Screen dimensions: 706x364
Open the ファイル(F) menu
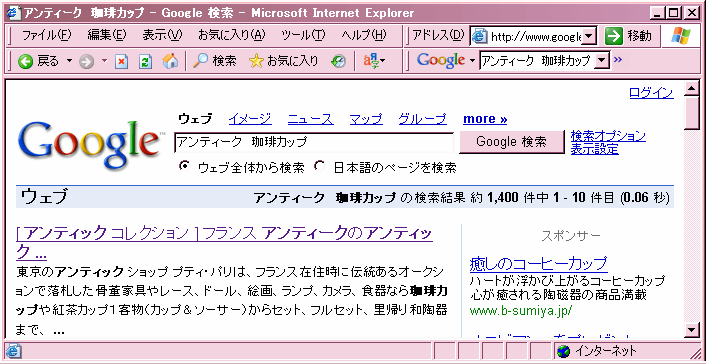point(46,35)
